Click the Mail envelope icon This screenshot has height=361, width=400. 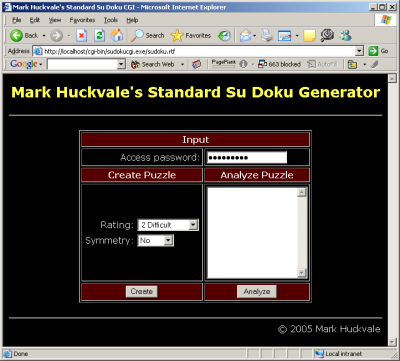coord(245,35)
